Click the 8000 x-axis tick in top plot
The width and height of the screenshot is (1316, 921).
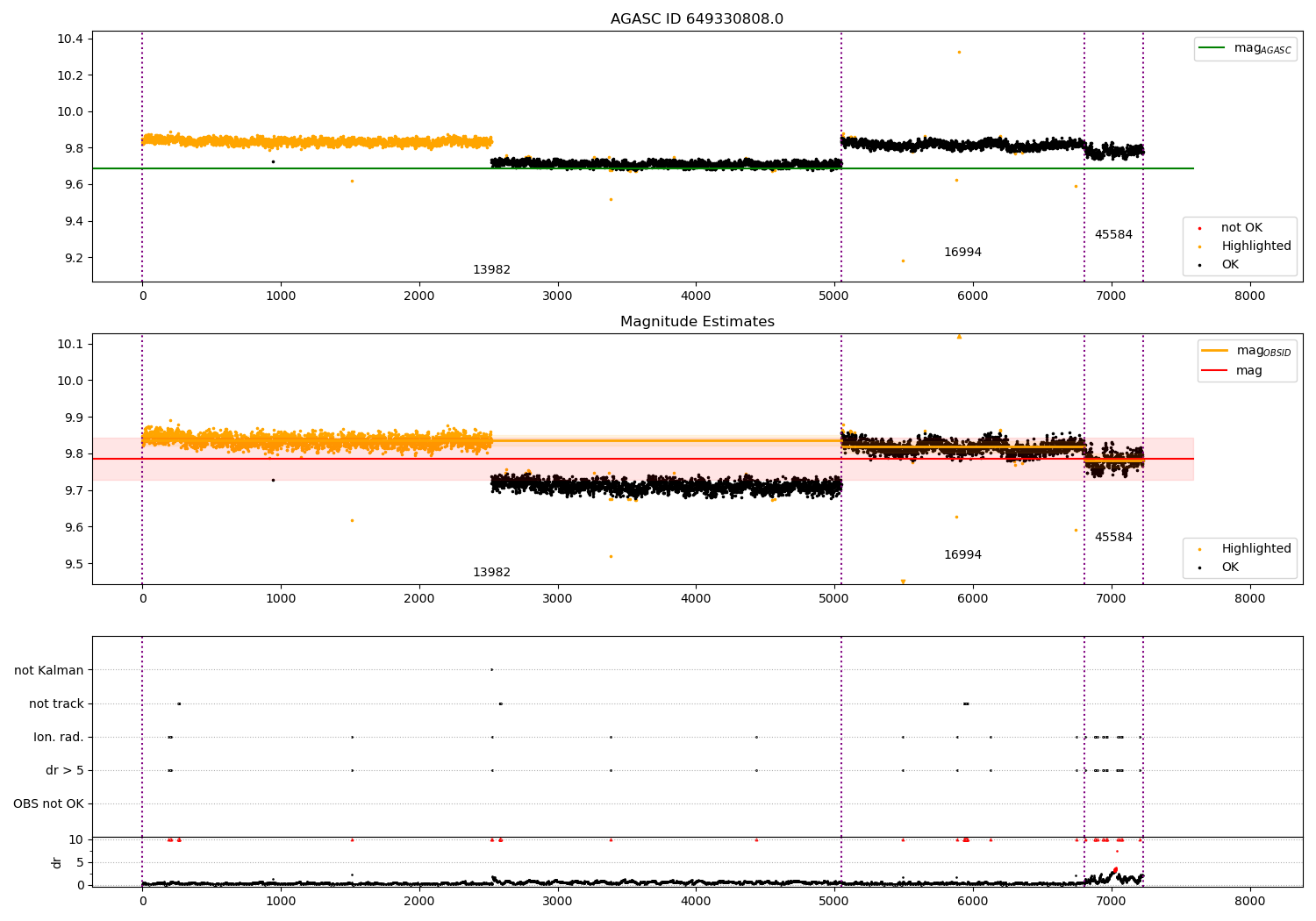pos(1250,296)
